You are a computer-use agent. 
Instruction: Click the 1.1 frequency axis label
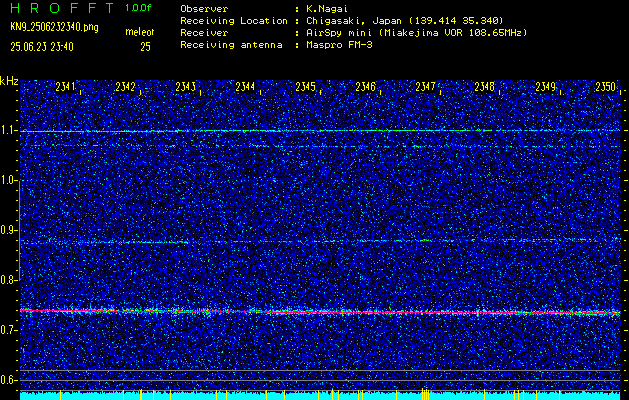point(8,131)
